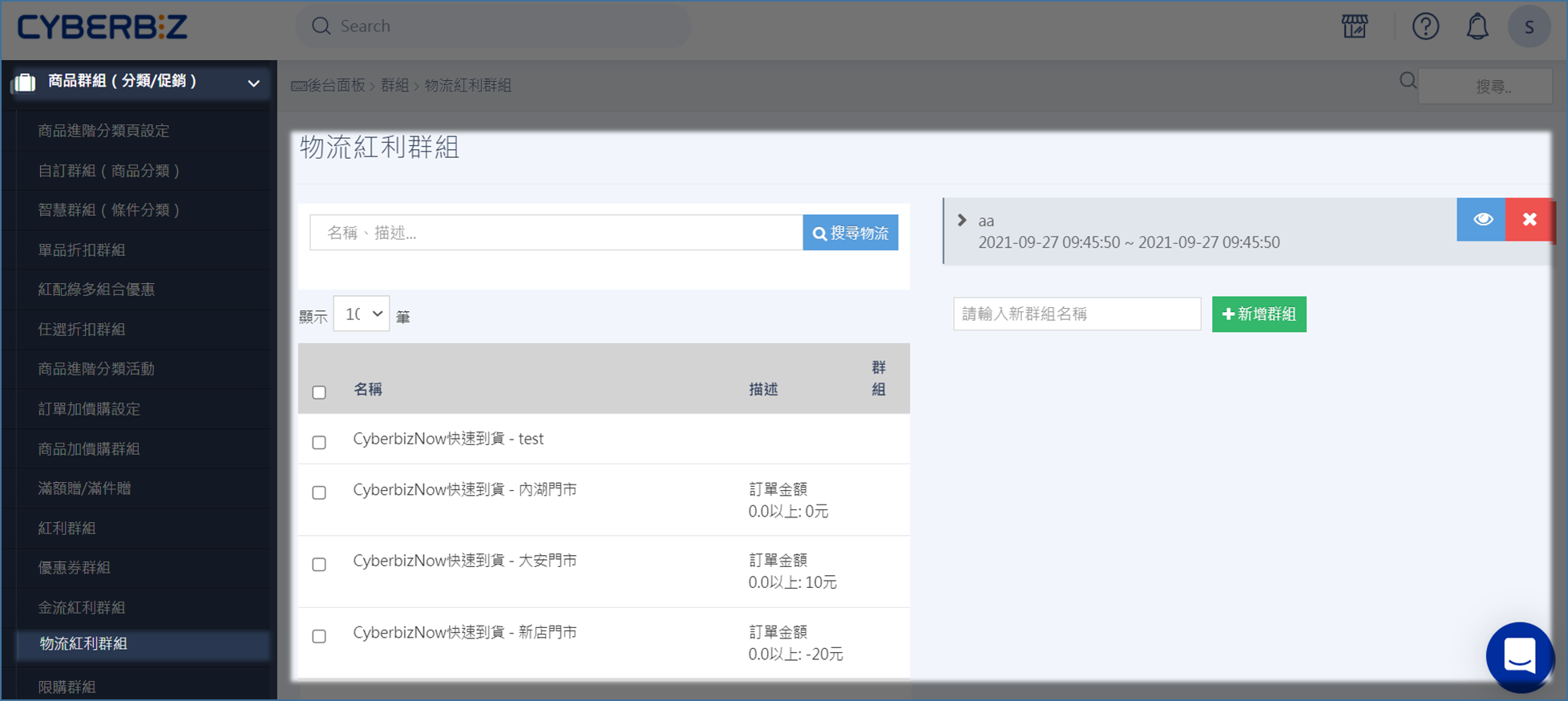Open 商品加價購群組 menu item
The image size is (1568, 701).
pyautogui.click(x=88, y=448)
